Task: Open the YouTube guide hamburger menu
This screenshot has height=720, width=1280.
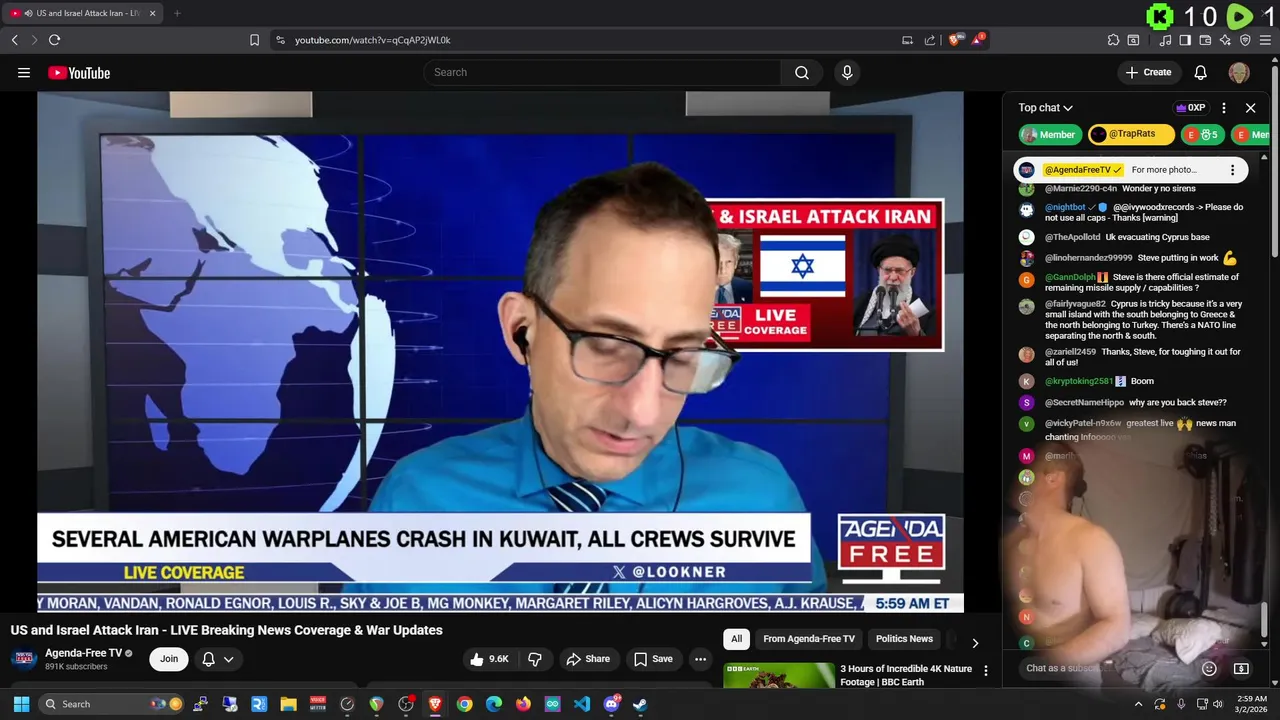Action: 24,72
